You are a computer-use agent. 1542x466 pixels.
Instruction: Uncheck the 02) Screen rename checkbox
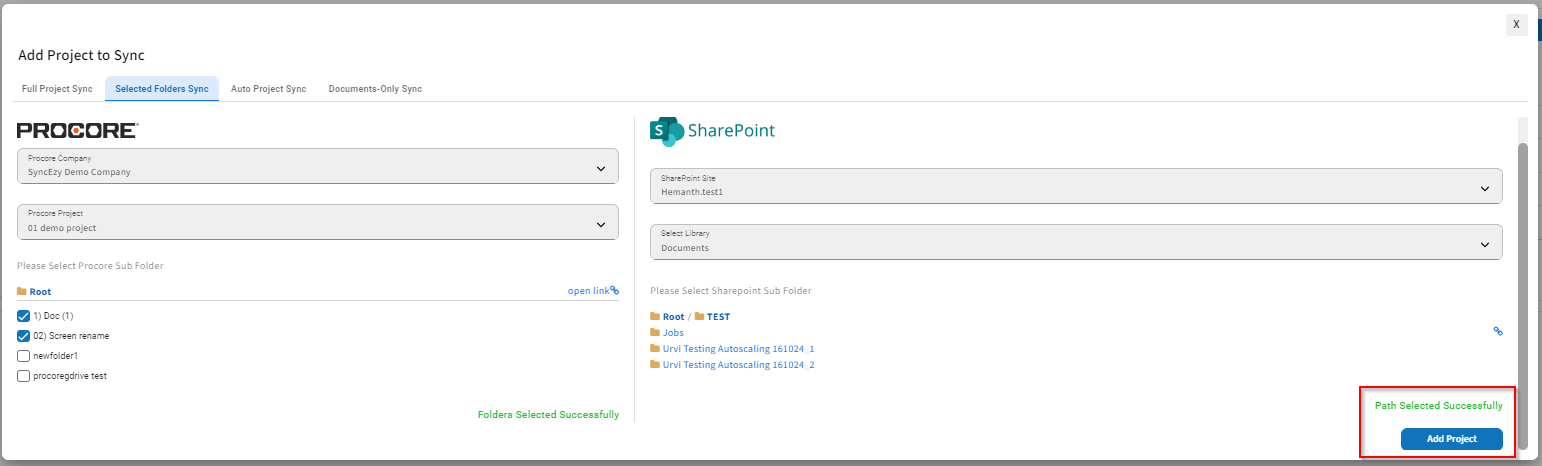(24, 336)
